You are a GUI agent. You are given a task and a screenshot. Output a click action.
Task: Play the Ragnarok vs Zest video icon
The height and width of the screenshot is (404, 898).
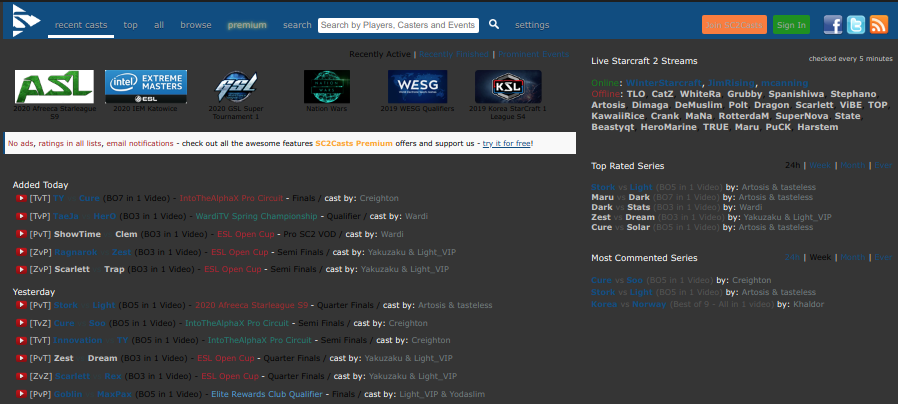coord(22,252)
